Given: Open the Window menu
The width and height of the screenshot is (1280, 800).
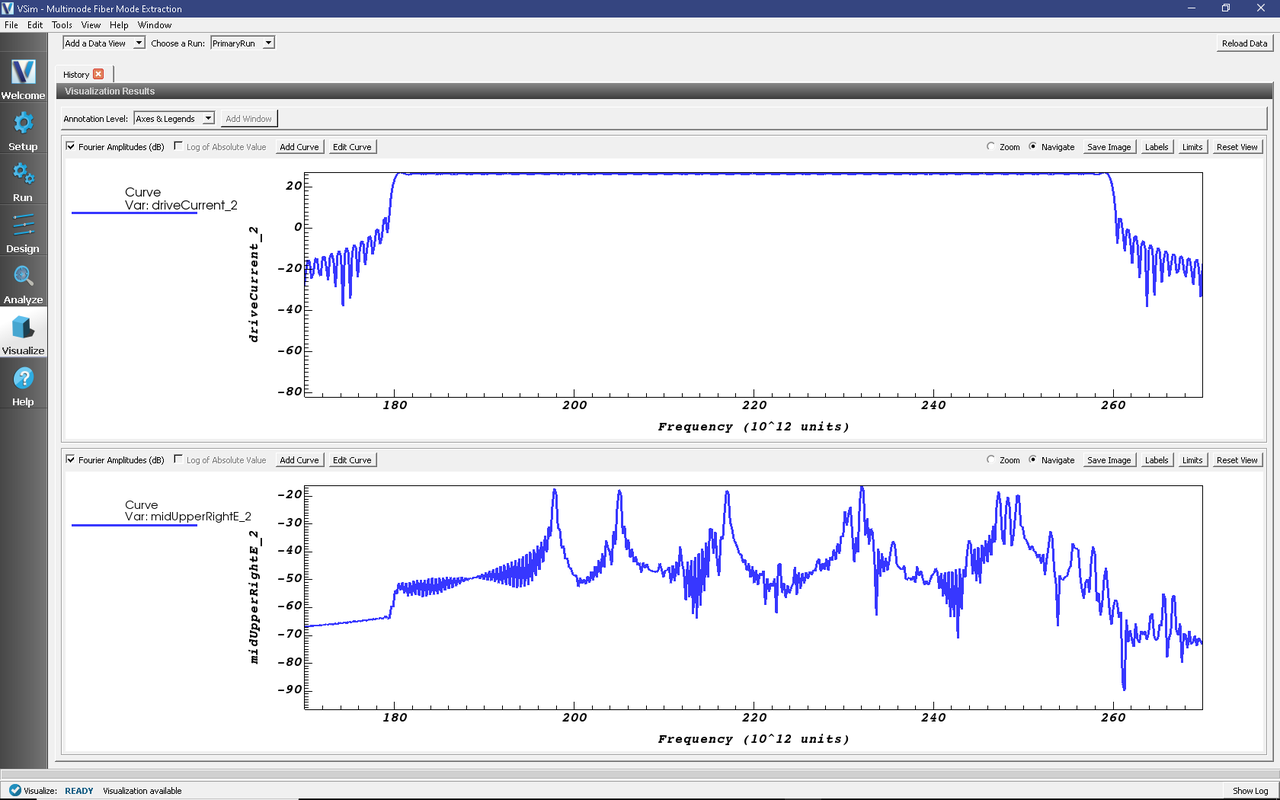Looking at the screenshot, I should [x=154, y=25].
